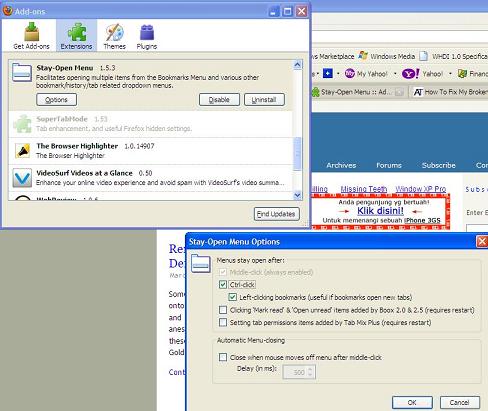Viewport: 488px width, 411px height.
Task: Click the Find Updates button
Action: point(277,214)
